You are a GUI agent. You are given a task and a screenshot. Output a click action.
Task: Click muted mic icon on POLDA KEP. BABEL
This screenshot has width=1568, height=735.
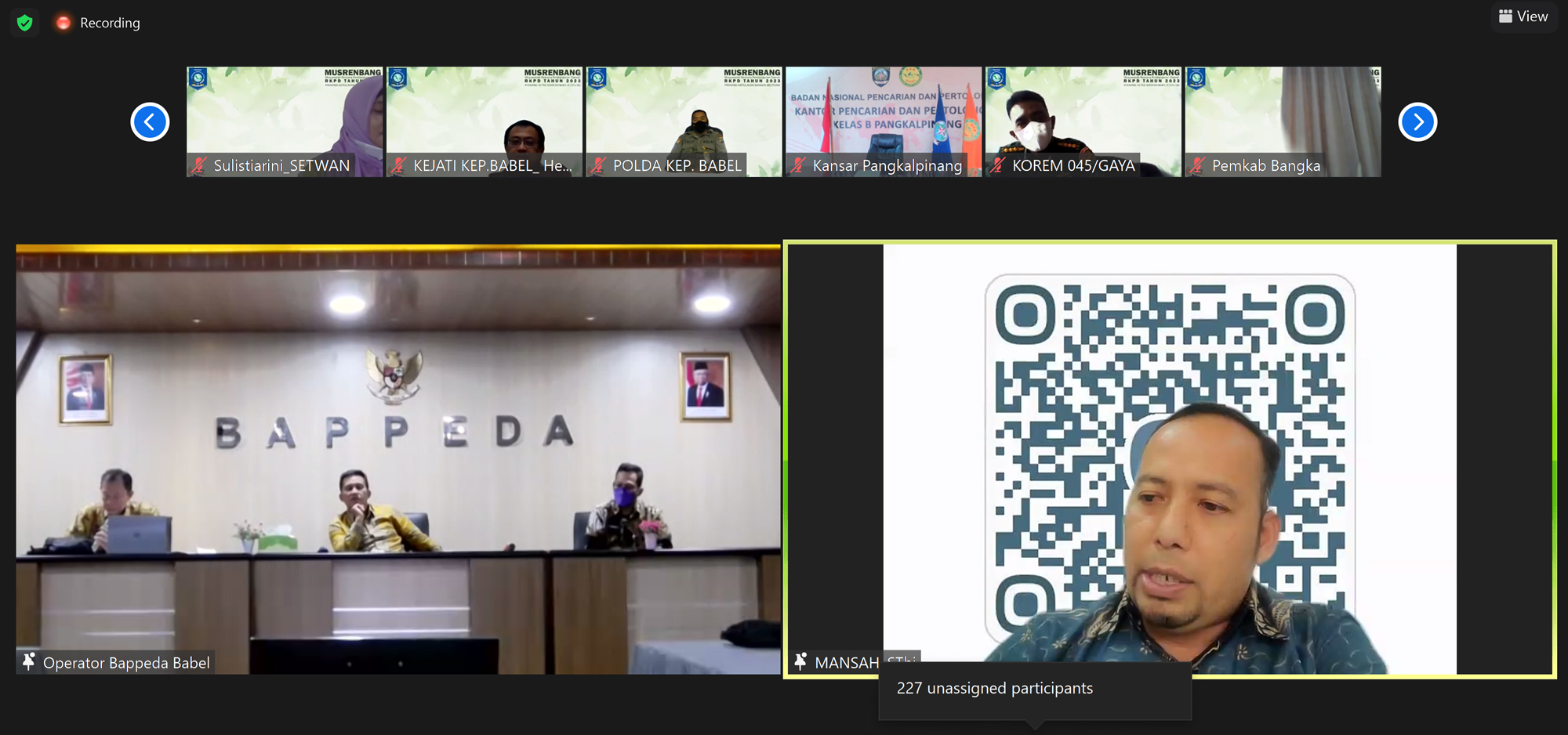click(599, 165)
